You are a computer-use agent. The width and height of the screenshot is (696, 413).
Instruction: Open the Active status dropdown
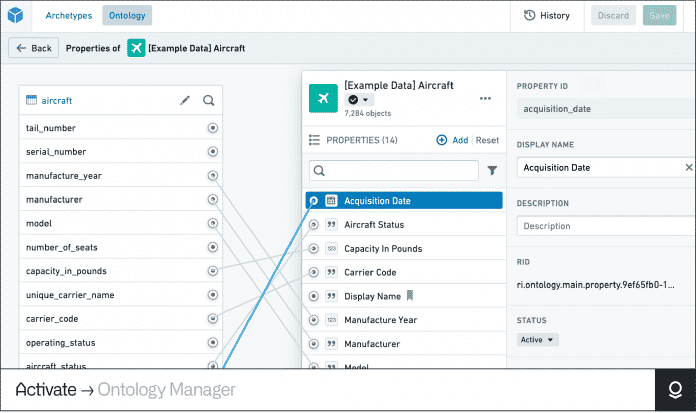(537, 340)
